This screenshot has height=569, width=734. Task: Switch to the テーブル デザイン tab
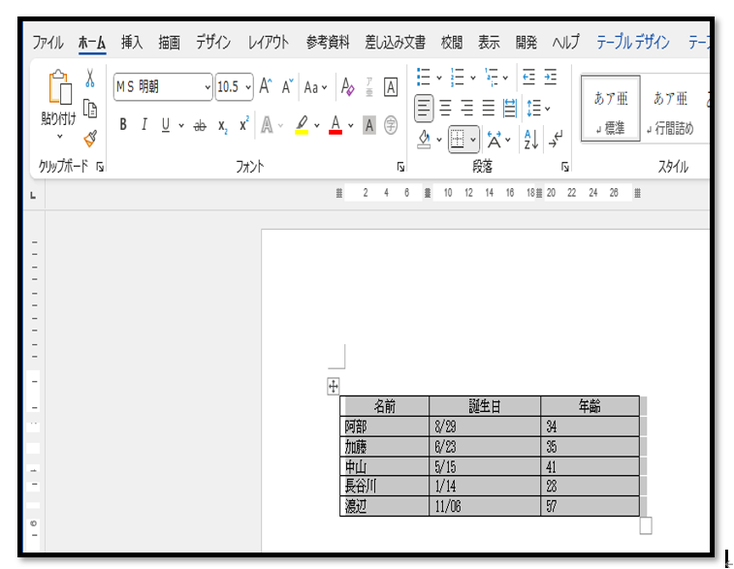point(633,43)
